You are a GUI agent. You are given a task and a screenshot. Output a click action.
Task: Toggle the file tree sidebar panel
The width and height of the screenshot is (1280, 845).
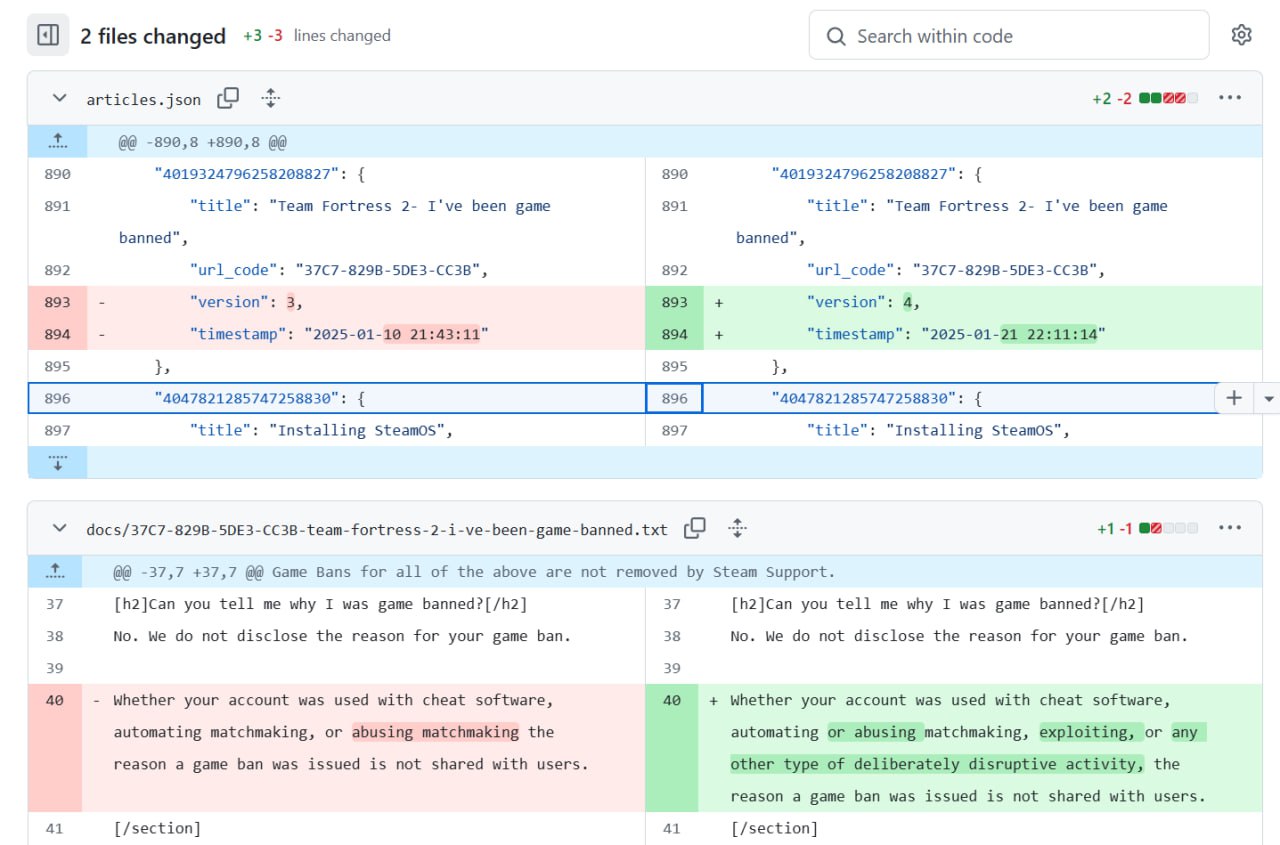(x=48, y=36)
